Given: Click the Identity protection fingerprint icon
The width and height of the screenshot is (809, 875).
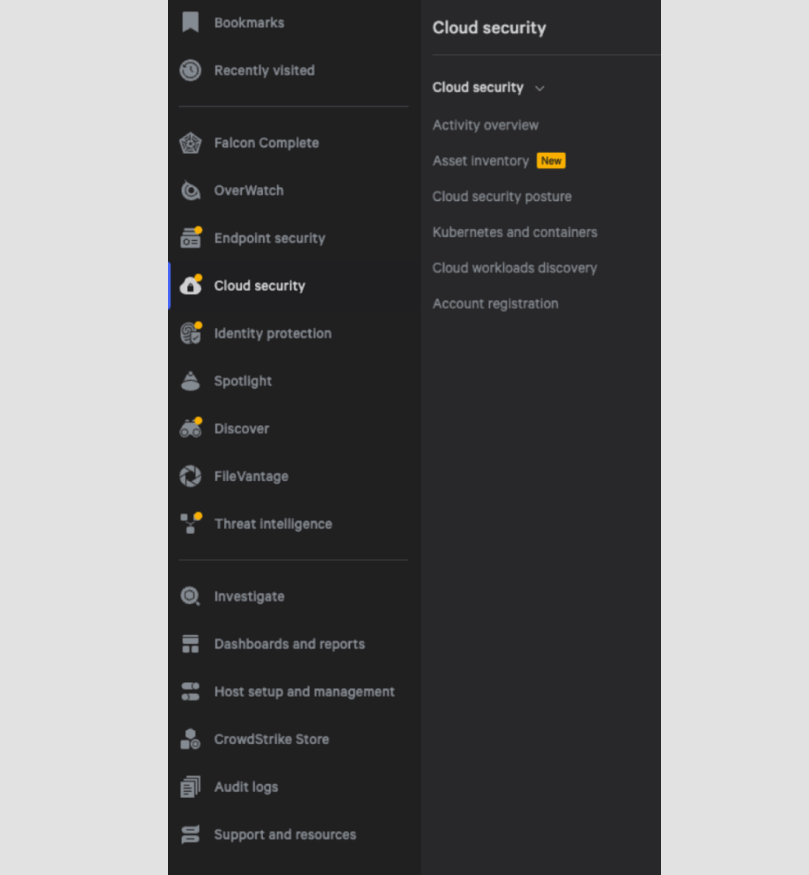Looking at the screenshot, I should click(x=190, y=334).
